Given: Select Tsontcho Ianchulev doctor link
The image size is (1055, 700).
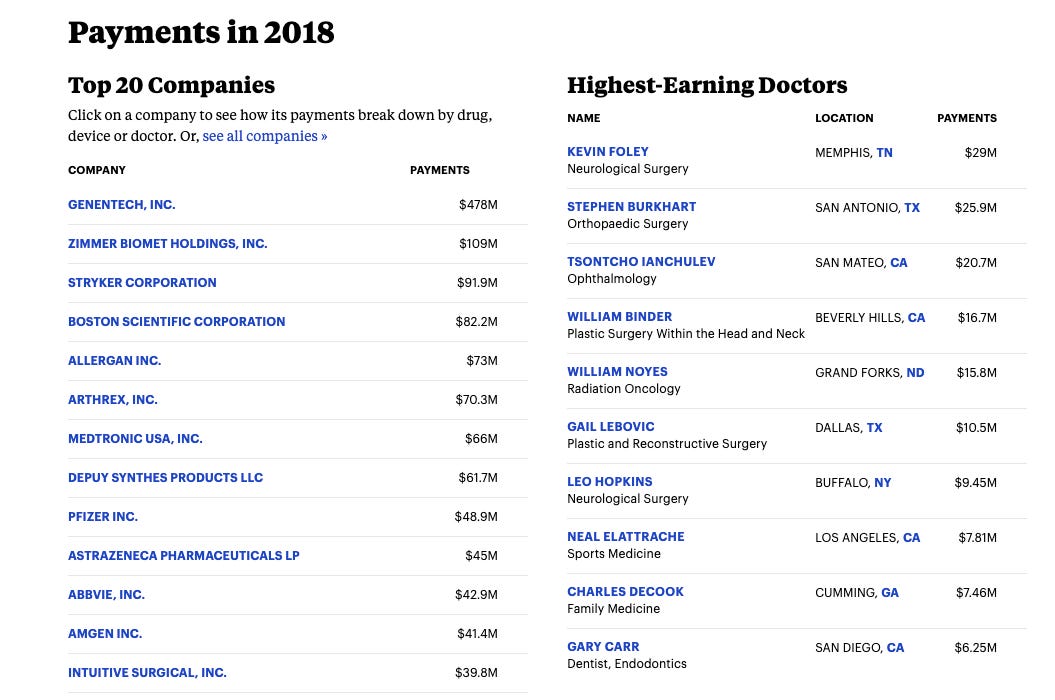Looking at the screenshot, I should [x=641, y=262].
